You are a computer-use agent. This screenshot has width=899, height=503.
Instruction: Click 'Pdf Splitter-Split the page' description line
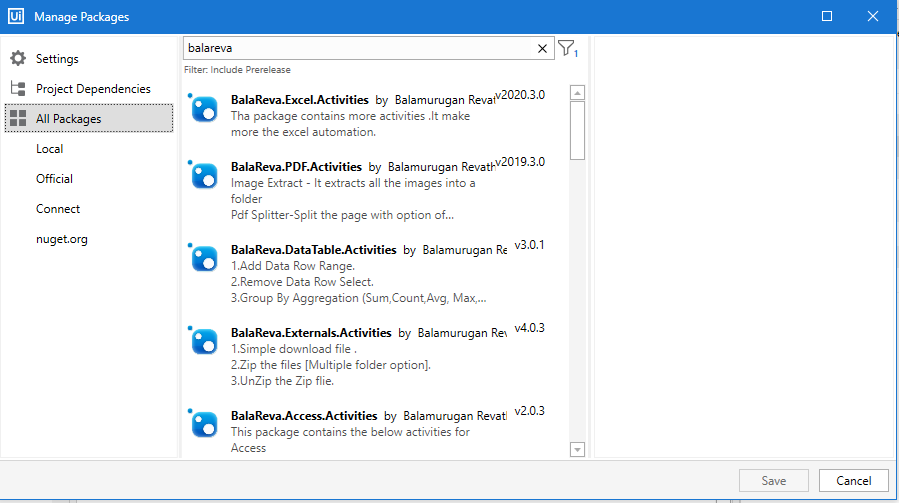tap(342, 215)
